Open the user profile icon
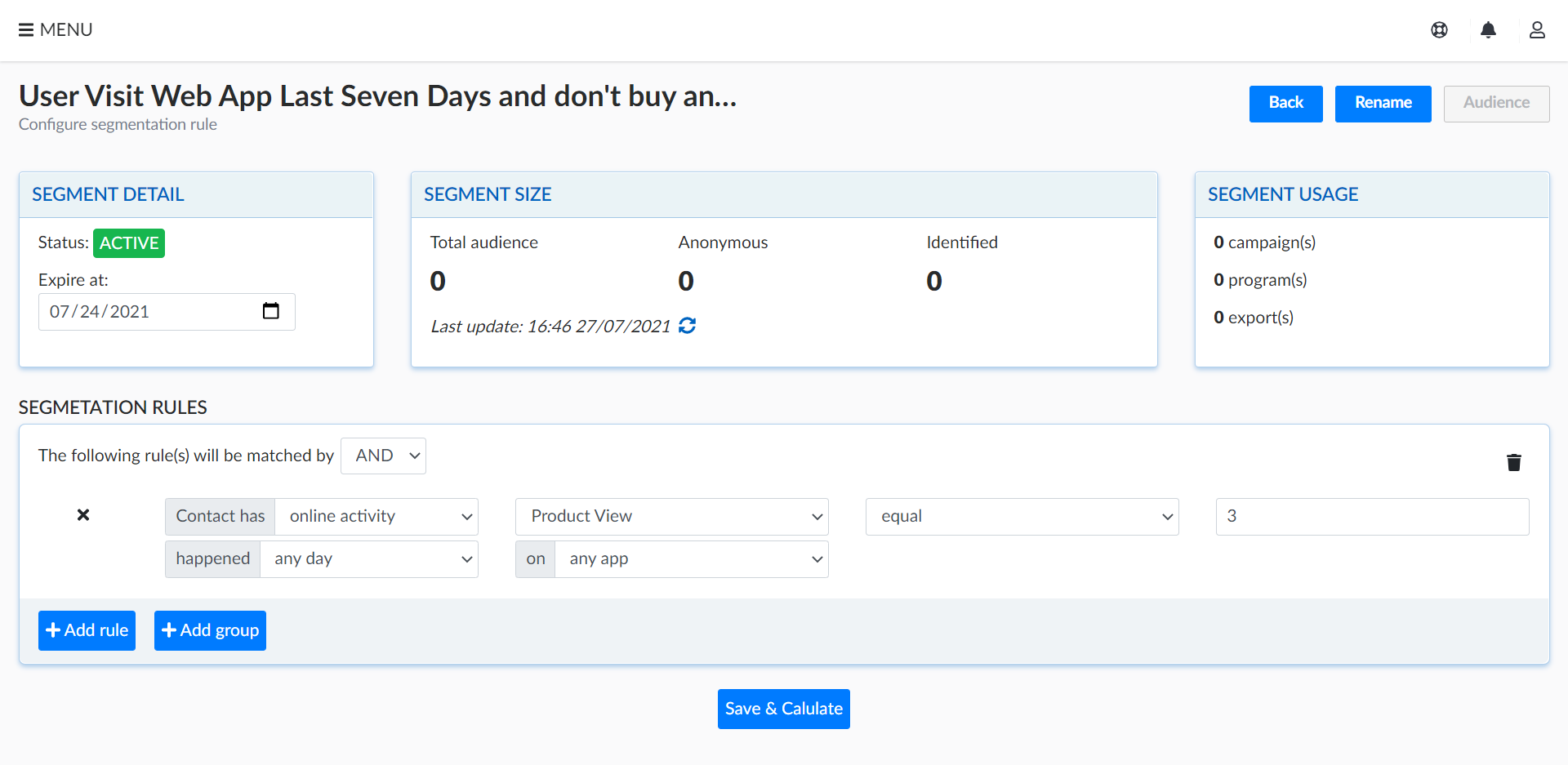 pos(1536,30)
